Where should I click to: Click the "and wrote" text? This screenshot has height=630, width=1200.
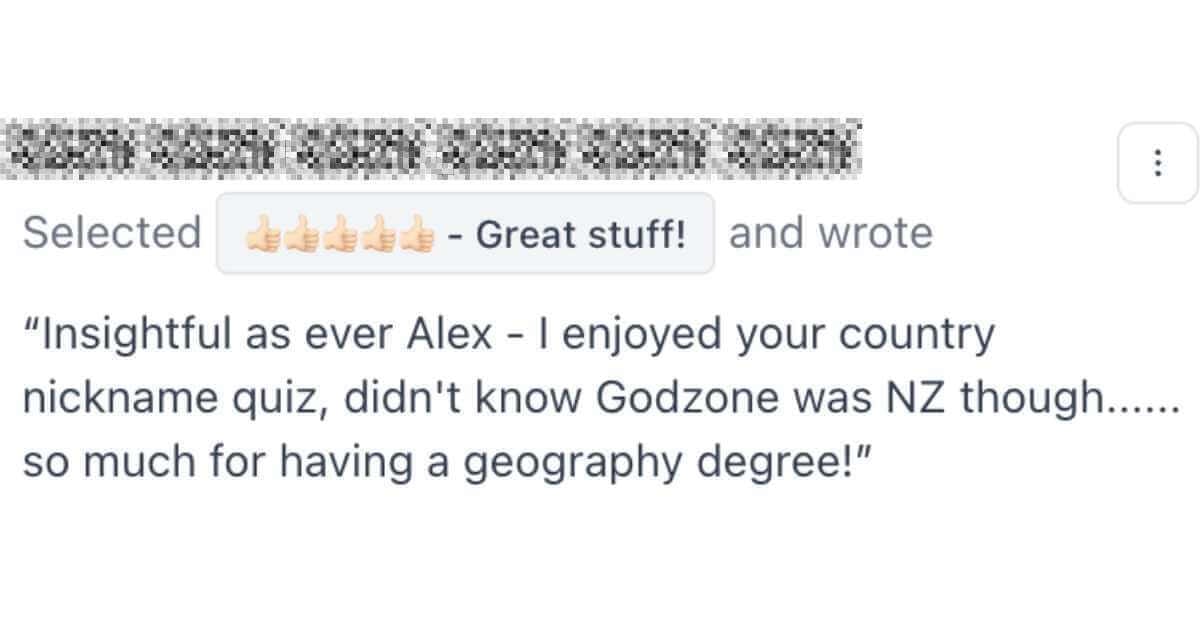[831, 233]
